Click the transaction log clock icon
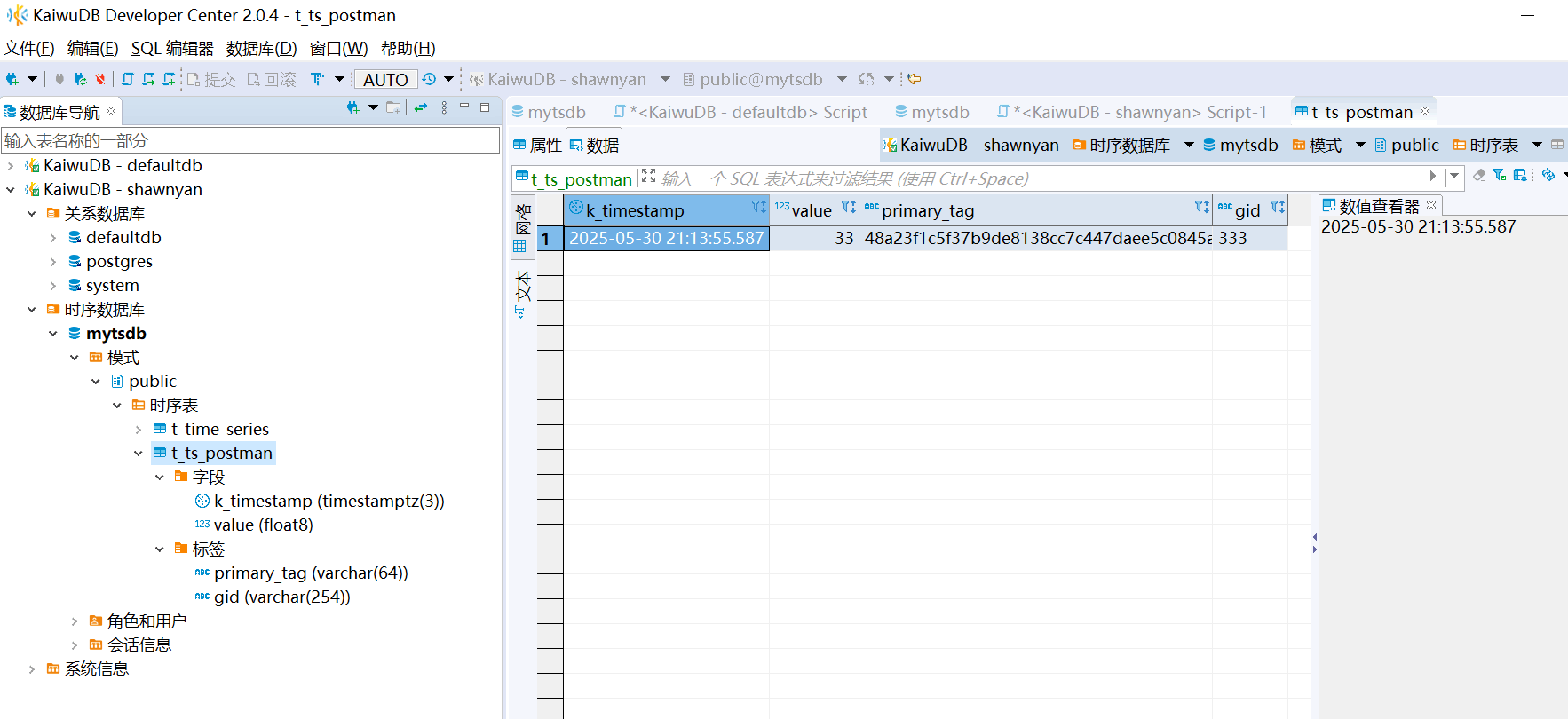This screenshot has height=719, width=1568. point(430,79)
